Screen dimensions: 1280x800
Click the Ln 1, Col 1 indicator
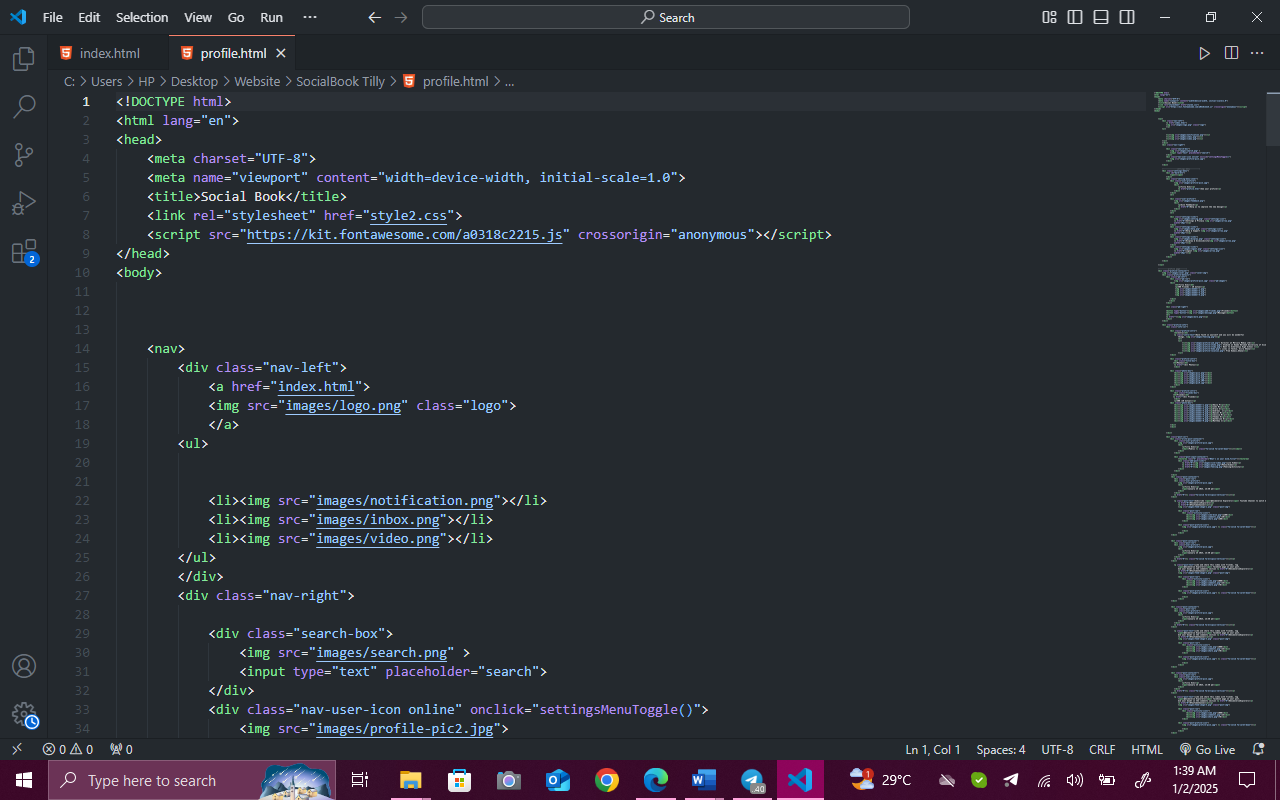click(x=933, y=749)
